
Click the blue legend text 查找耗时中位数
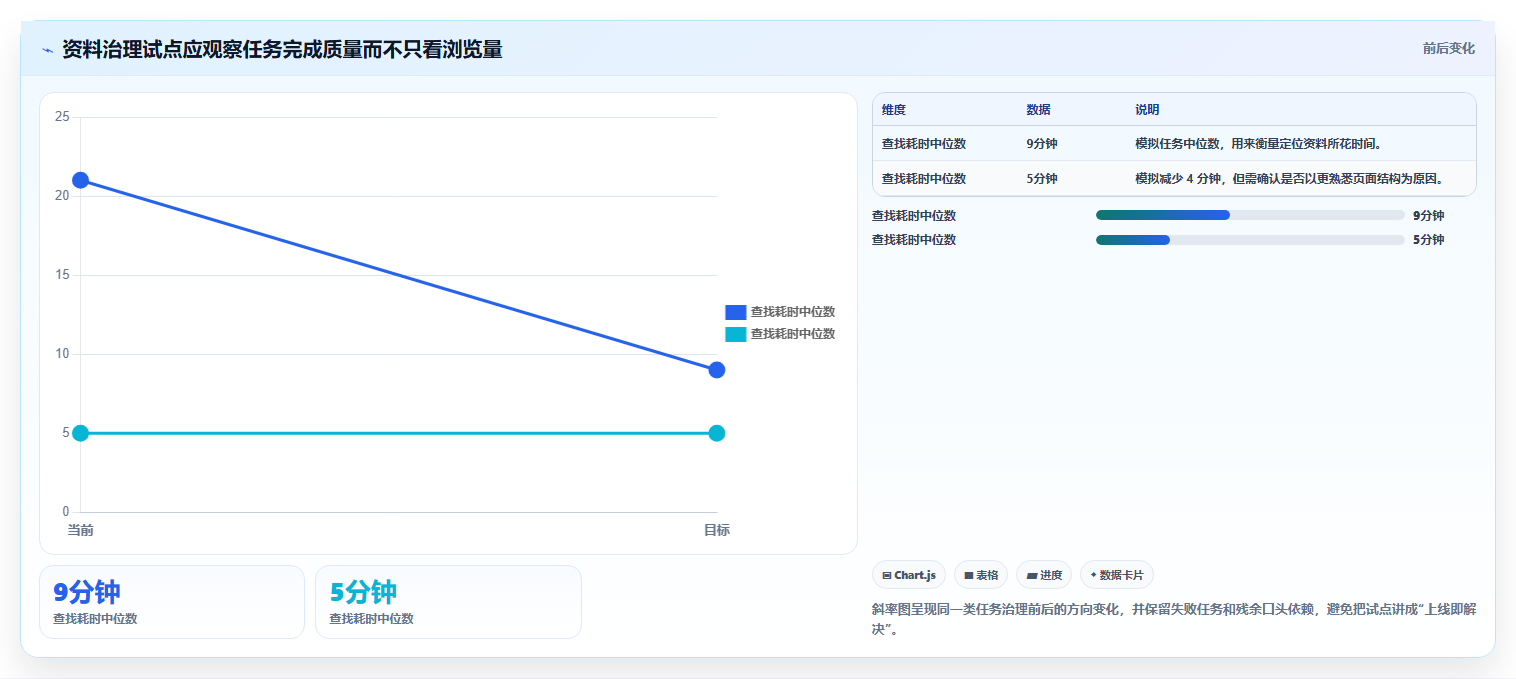pos(793,312)
